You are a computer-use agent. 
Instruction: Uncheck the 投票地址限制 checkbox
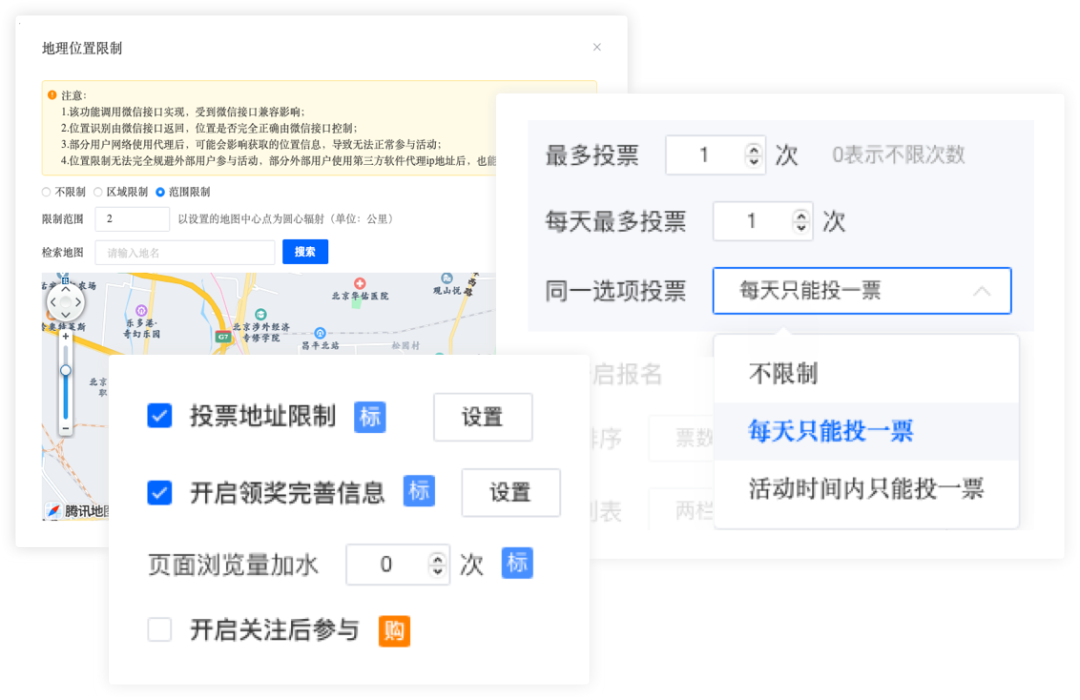160,416
